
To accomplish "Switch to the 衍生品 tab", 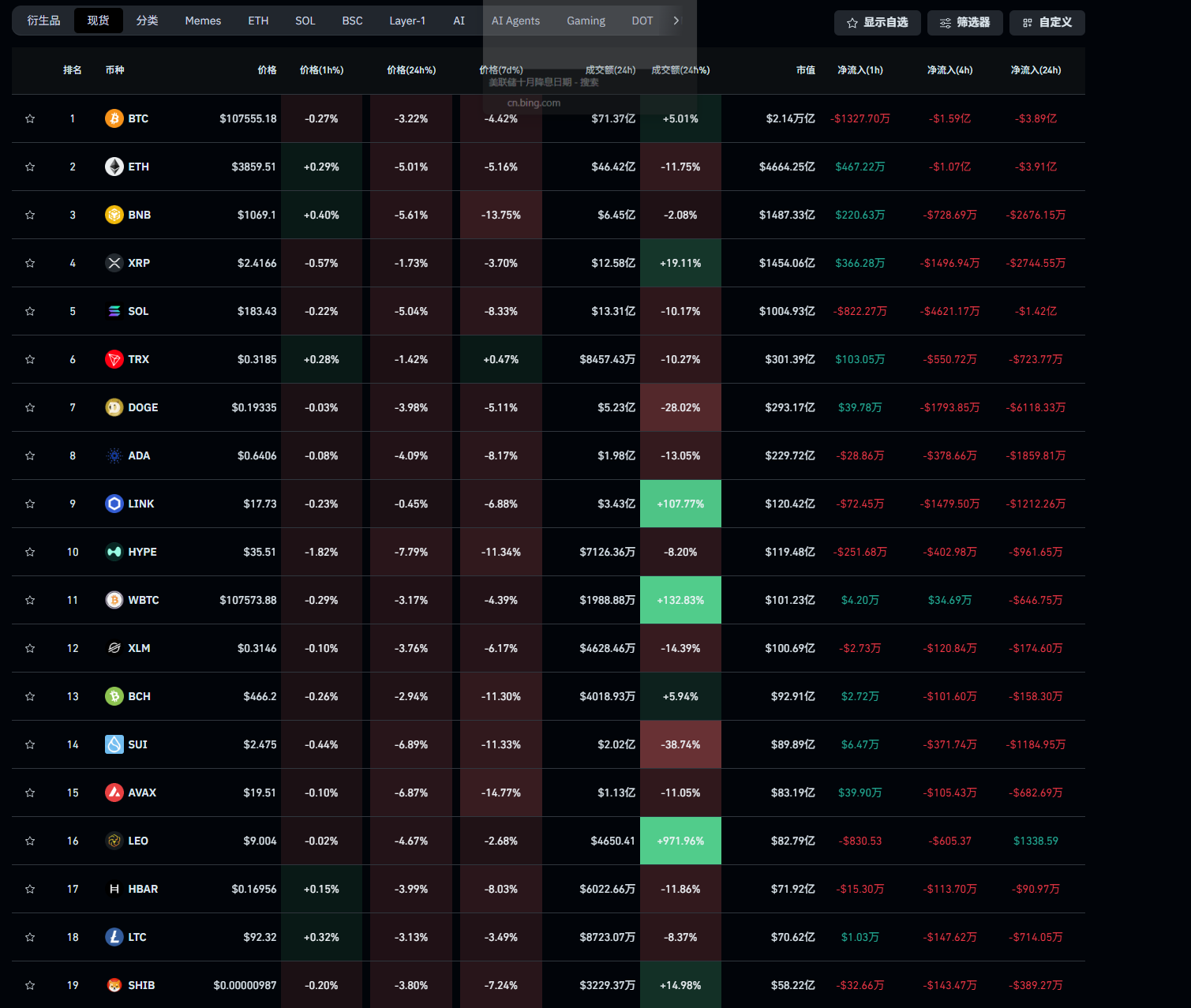I will [43, 21].
